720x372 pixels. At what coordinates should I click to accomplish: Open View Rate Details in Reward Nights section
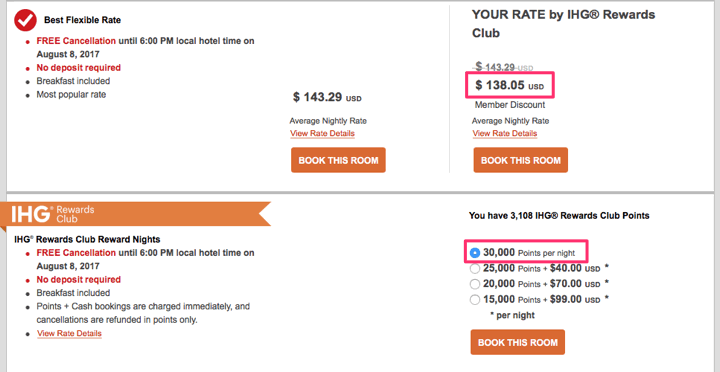point(69,333)
